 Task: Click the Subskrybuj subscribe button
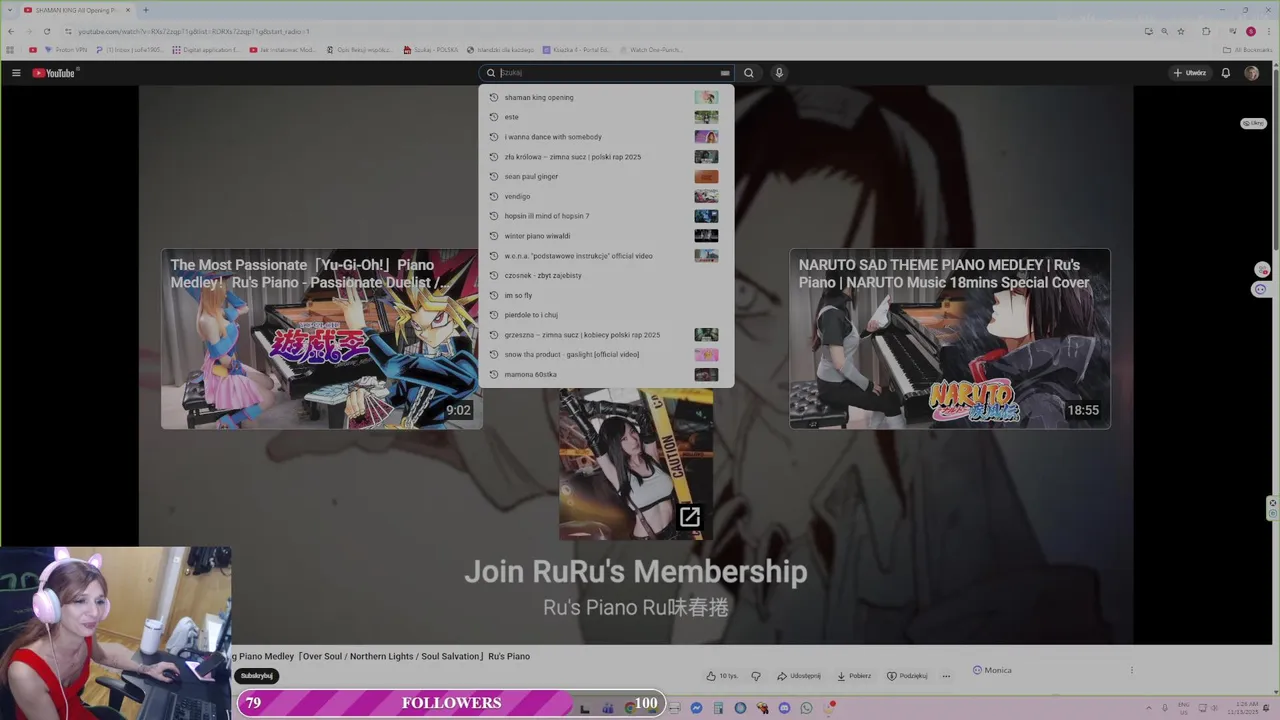(x=257, y=676)
